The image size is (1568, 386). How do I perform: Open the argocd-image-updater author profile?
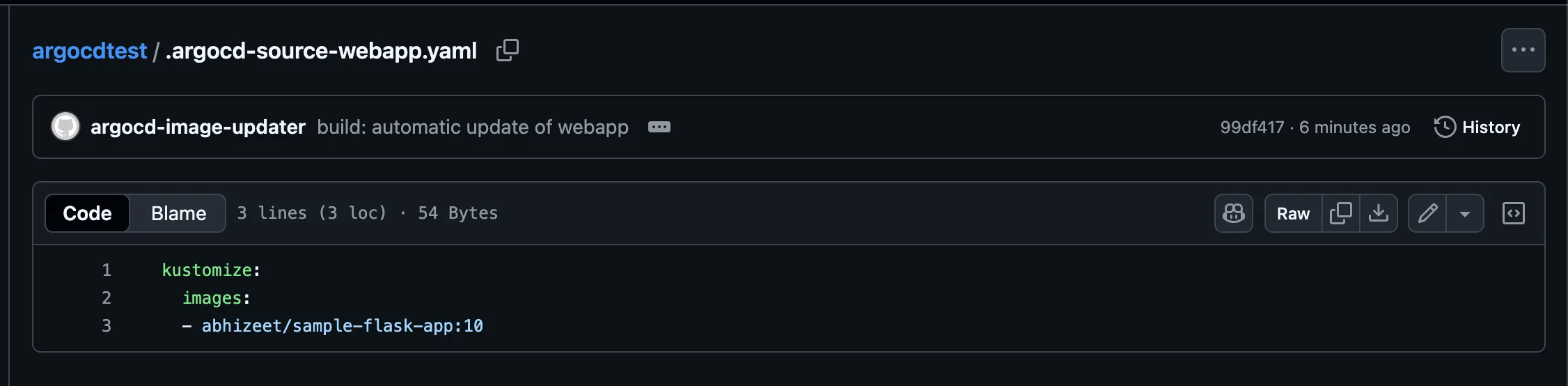tap(198, 127)
